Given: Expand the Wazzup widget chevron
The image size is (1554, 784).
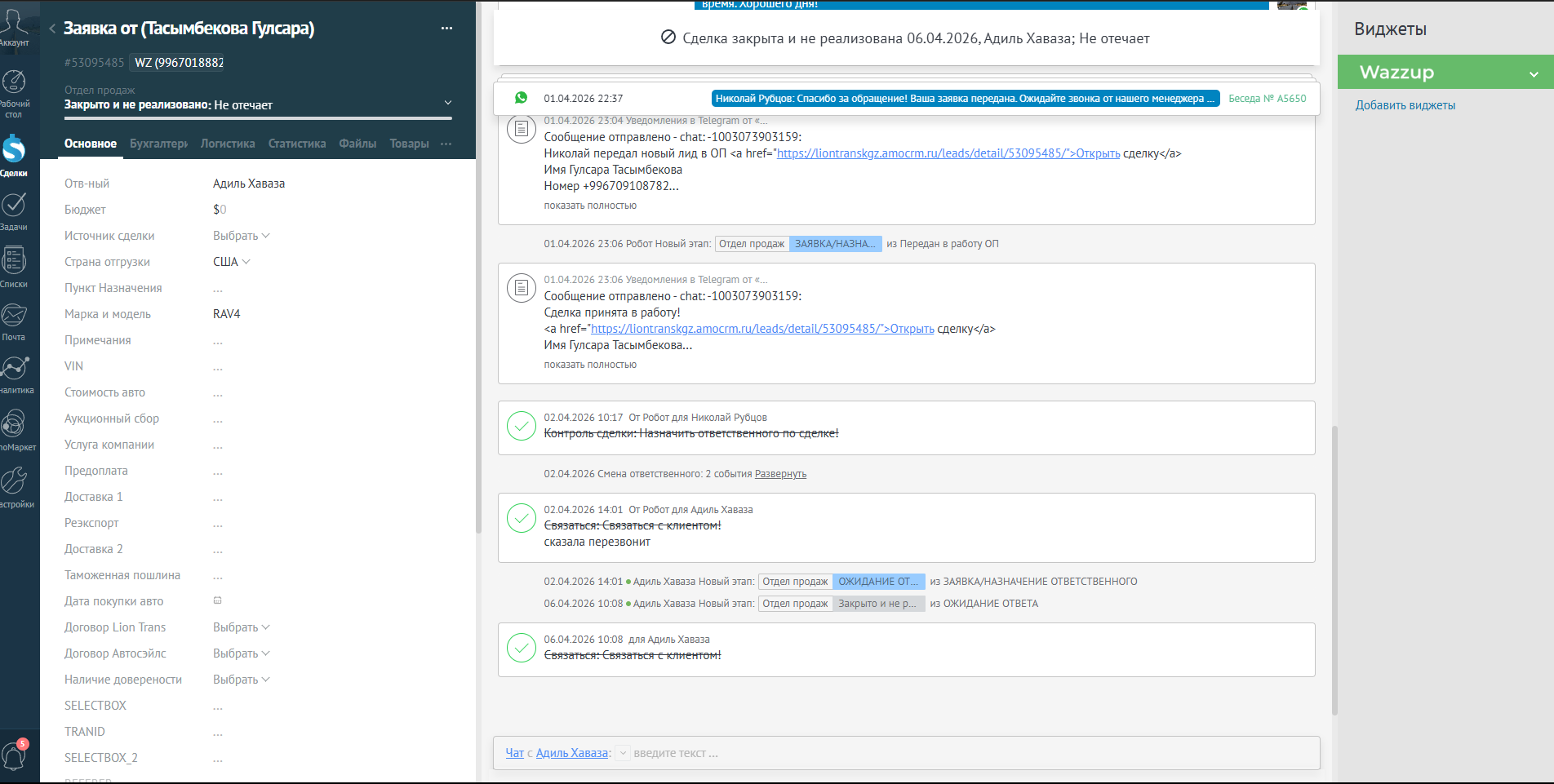Looking at the screenshot, I should coord(1534,74).
